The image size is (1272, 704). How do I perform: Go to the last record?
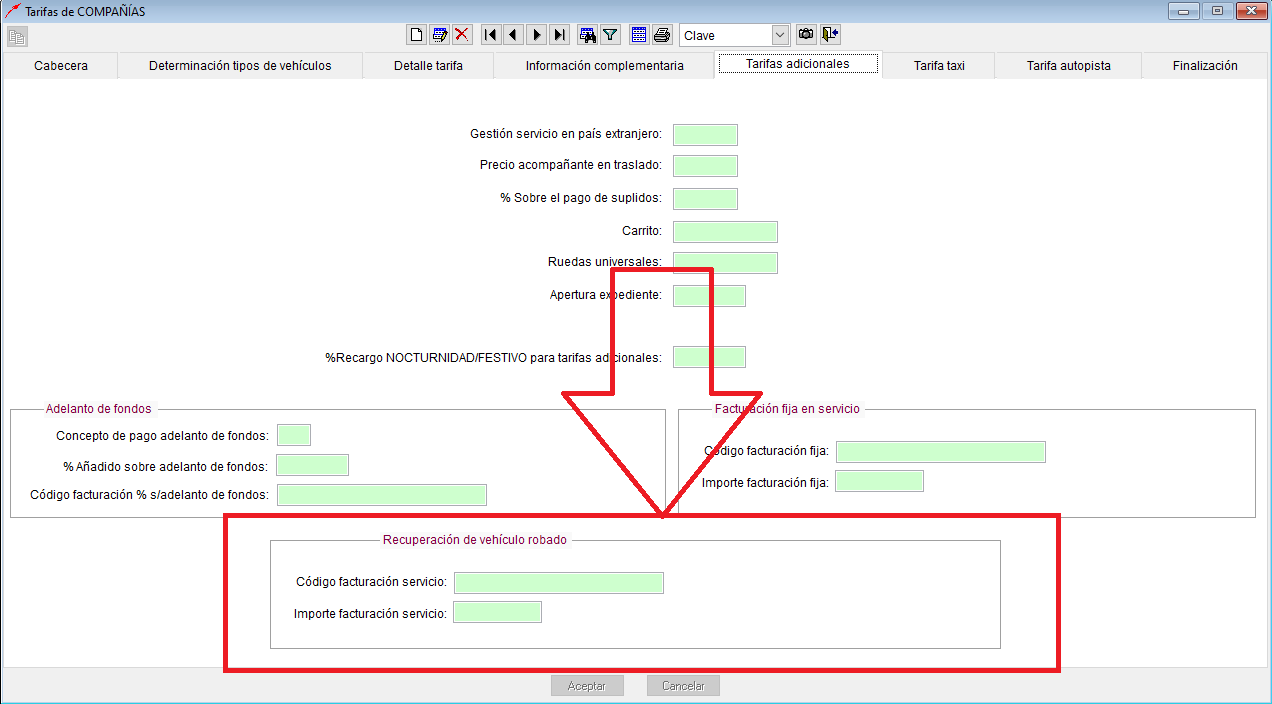(559, 35)
